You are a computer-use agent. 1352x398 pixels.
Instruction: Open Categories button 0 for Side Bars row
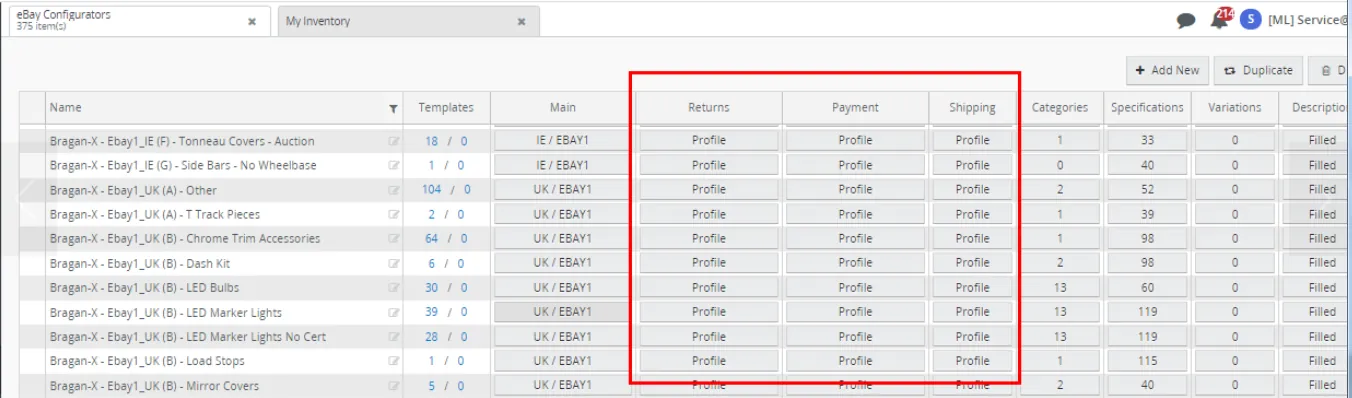[x=1060, y=165]
